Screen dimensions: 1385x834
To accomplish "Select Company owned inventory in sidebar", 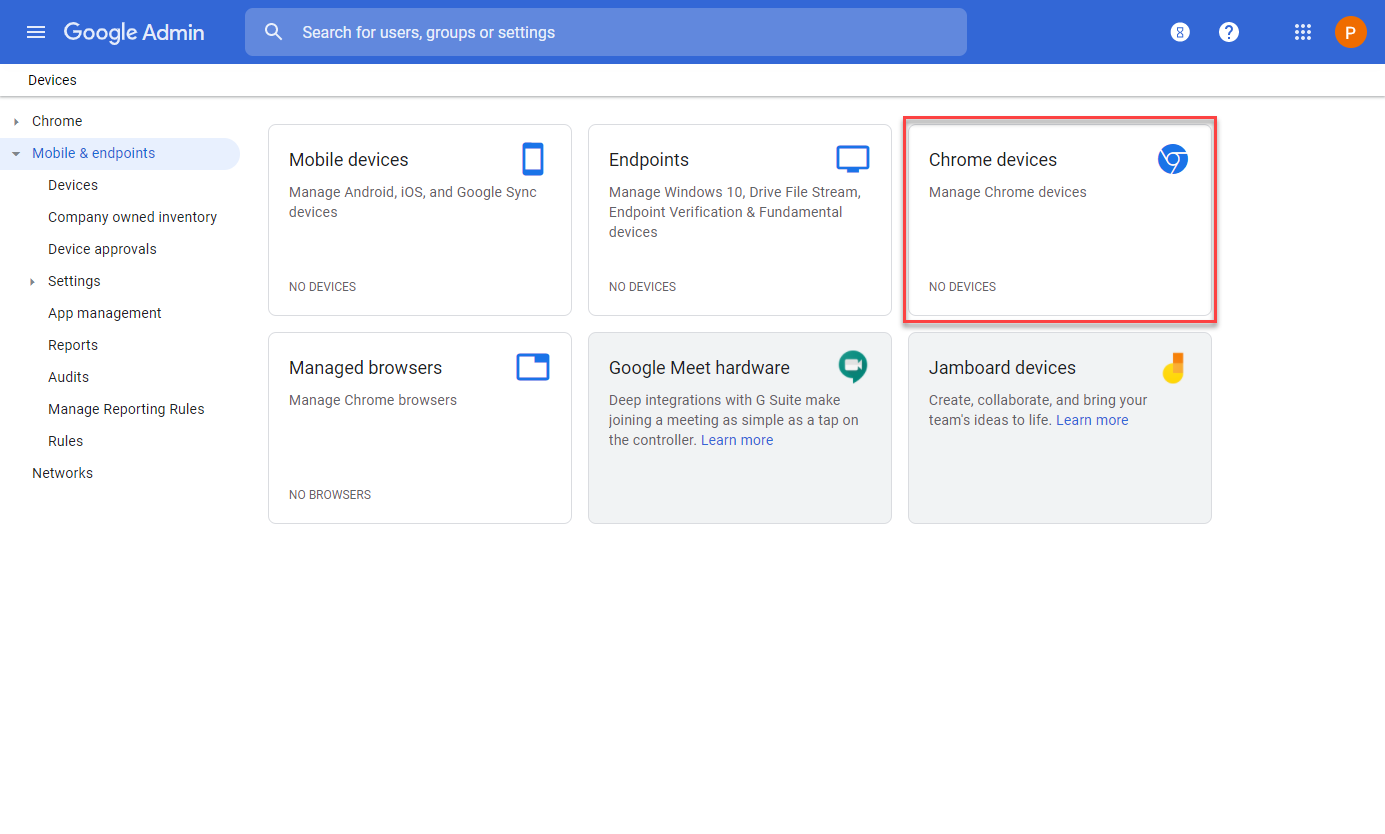I will point(132,217).
